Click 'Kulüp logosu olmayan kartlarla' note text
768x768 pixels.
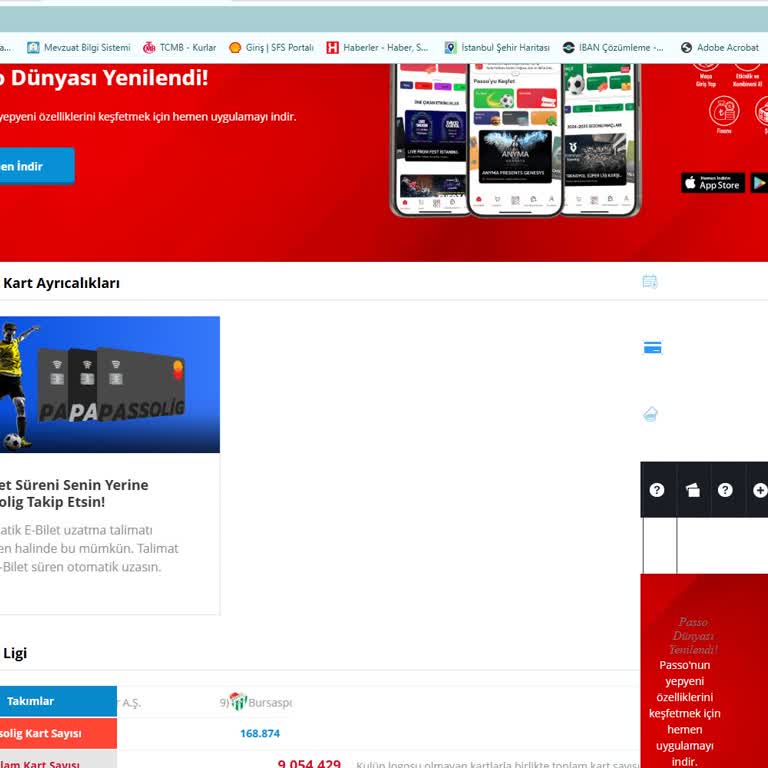498,764
